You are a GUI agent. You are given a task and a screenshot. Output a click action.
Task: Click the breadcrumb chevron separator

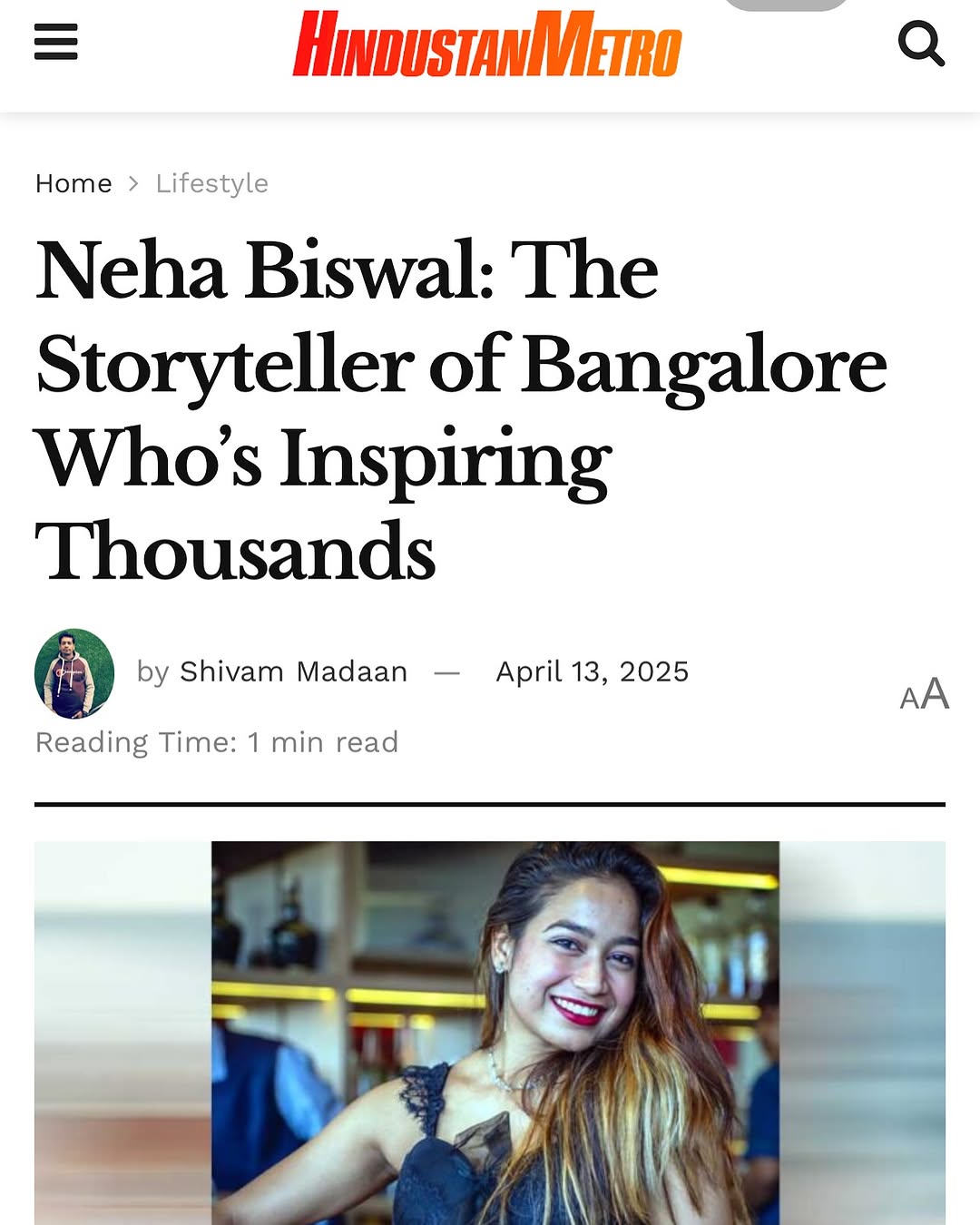pyautogui.click(x=134, y=183)
